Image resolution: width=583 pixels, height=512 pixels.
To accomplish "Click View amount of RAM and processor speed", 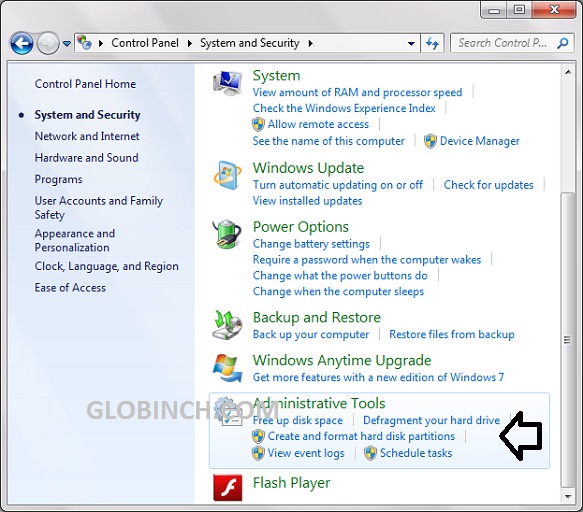I will click(357, 92).
